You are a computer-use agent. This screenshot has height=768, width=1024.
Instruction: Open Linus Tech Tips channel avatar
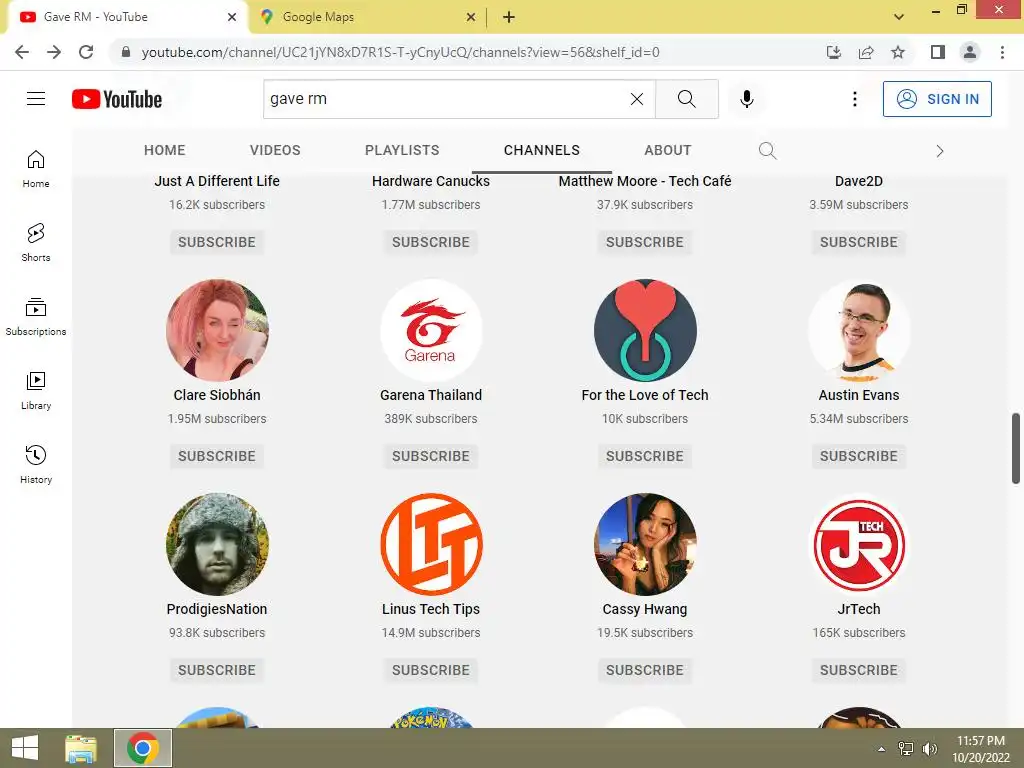coord(431,545)
